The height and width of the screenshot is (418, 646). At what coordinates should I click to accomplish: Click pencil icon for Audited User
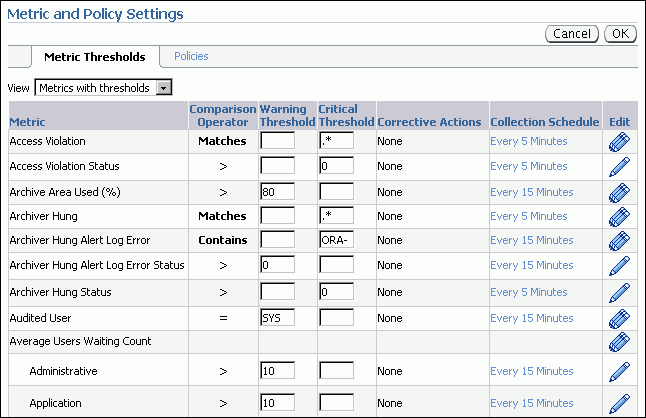[619, 317]
